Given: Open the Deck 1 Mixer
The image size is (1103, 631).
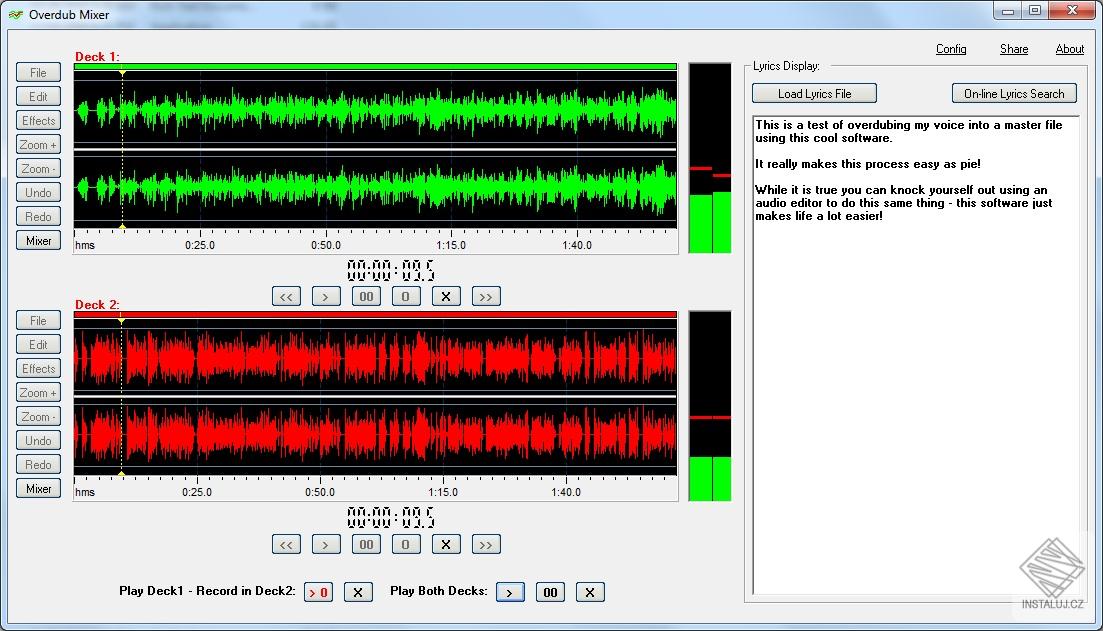Looking at the screenshot, I should click(38, 240).
